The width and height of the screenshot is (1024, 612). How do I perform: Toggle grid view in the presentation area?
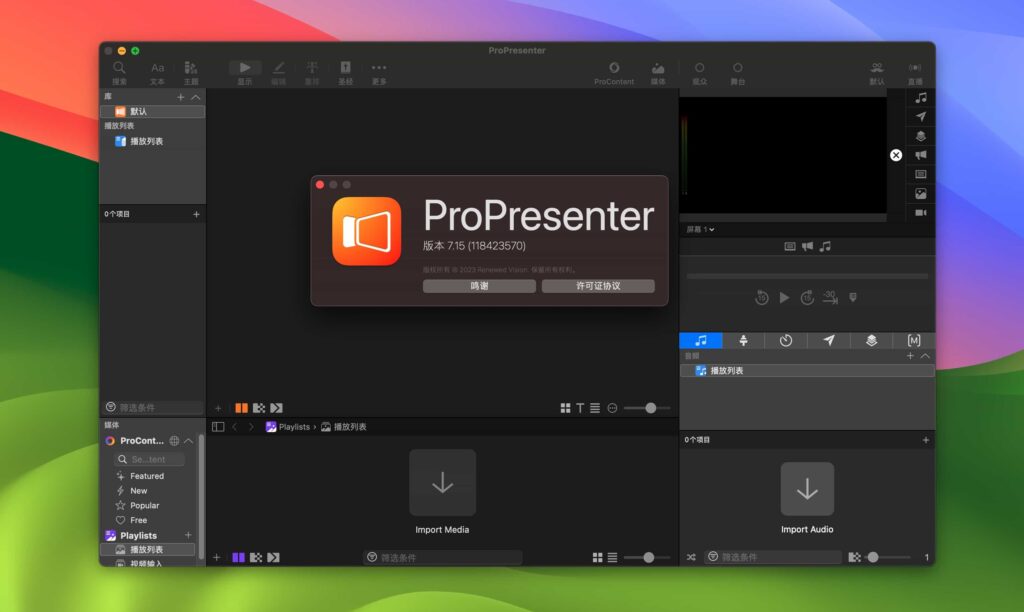point(566,407)
